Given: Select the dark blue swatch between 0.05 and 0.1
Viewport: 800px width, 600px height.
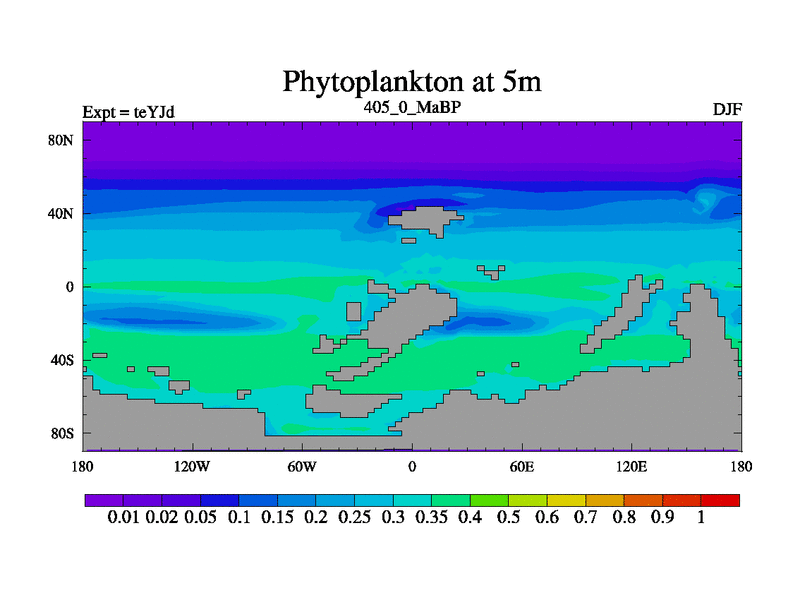Looking at the screenshot, I should [x=219, y=500].
